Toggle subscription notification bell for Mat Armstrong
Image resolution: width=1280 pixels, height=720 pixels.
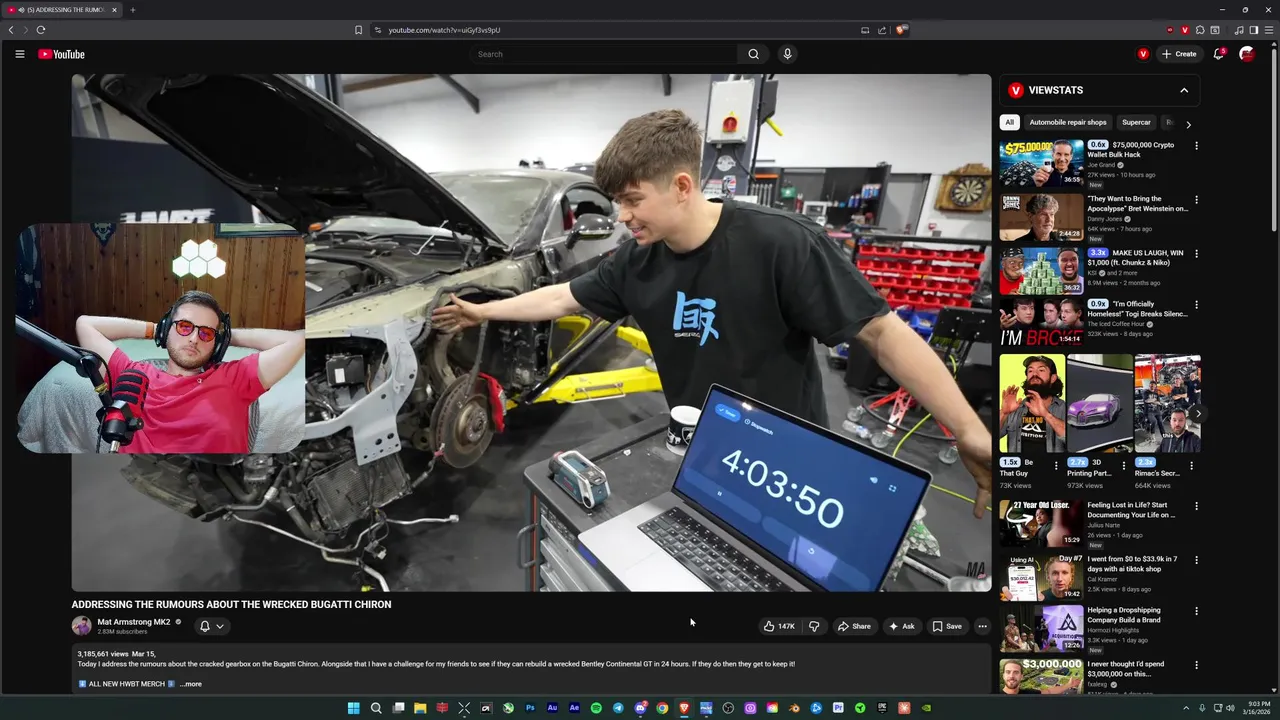click(211, 626)
